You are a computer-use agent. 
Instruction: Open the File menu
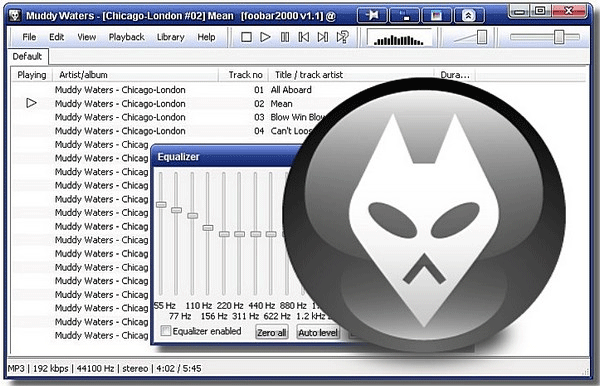tap(29, 37)
